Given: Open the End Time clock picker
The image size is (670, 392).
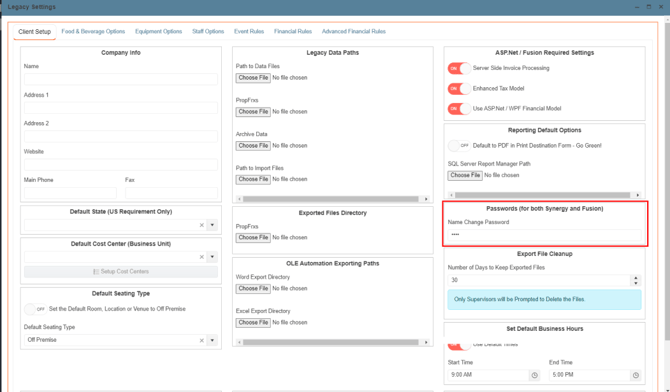Looking at the screenshot, I should coord(636,375).
